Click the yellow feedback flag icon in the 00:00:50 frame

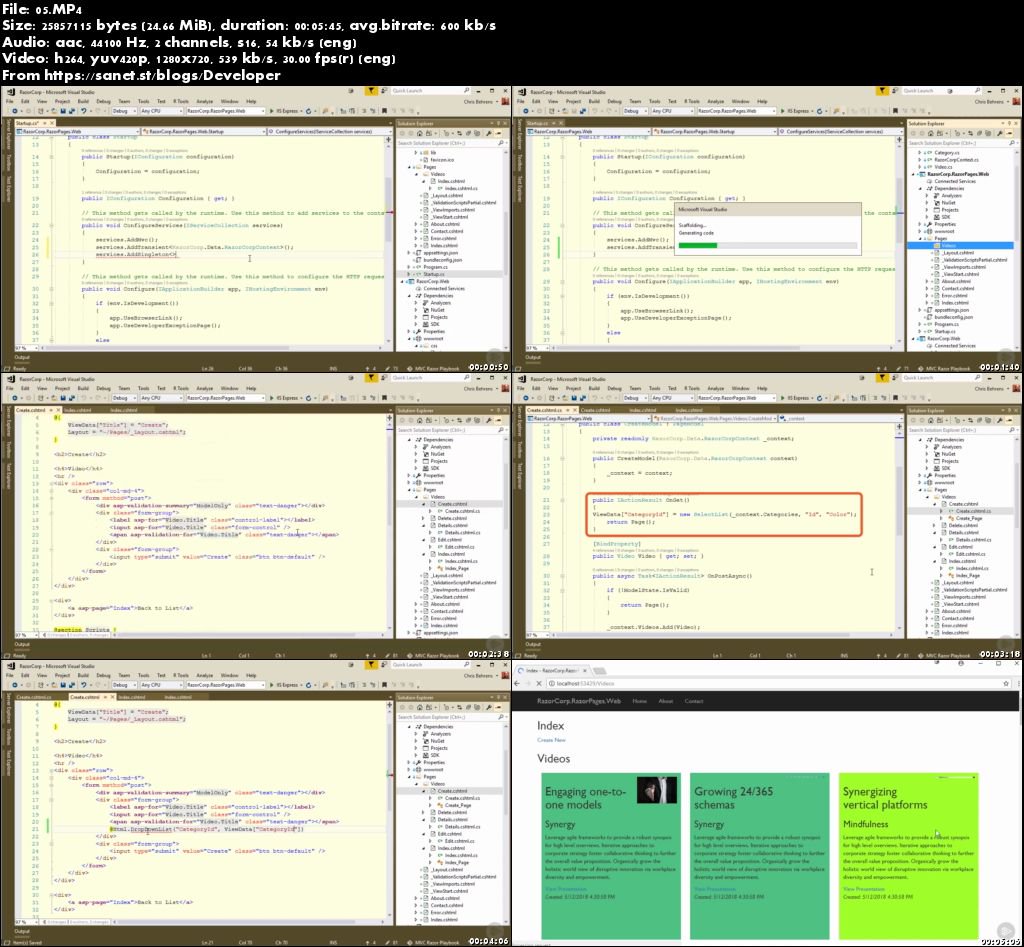pos(370,91)
